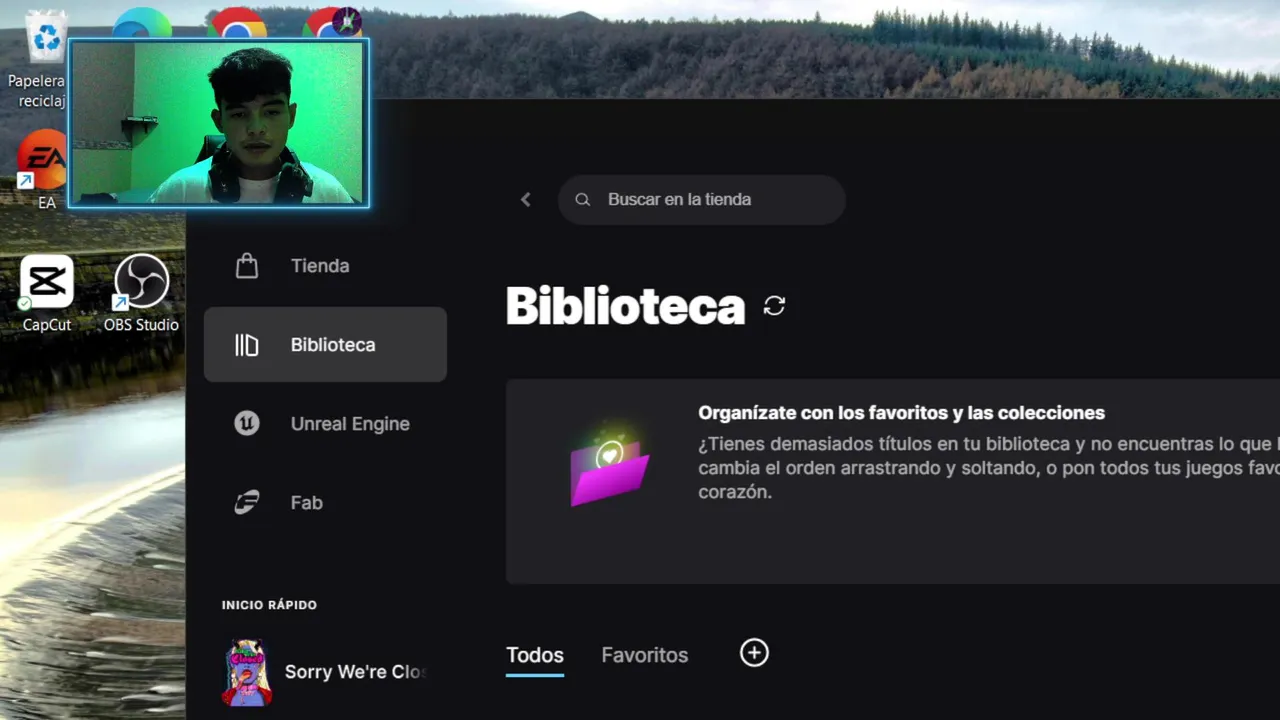Go back using the left chevron arrow
The image size is (1280, 720).
pos(526,200)
